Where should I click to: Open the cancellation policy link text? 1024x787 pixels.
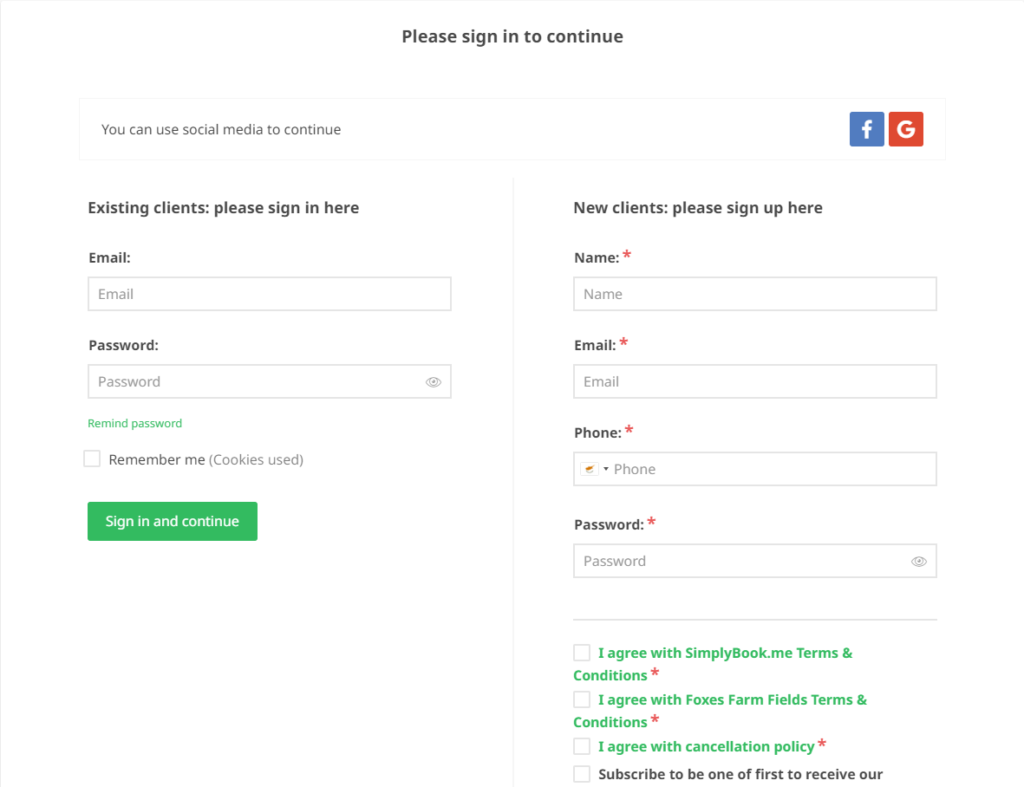707,747
